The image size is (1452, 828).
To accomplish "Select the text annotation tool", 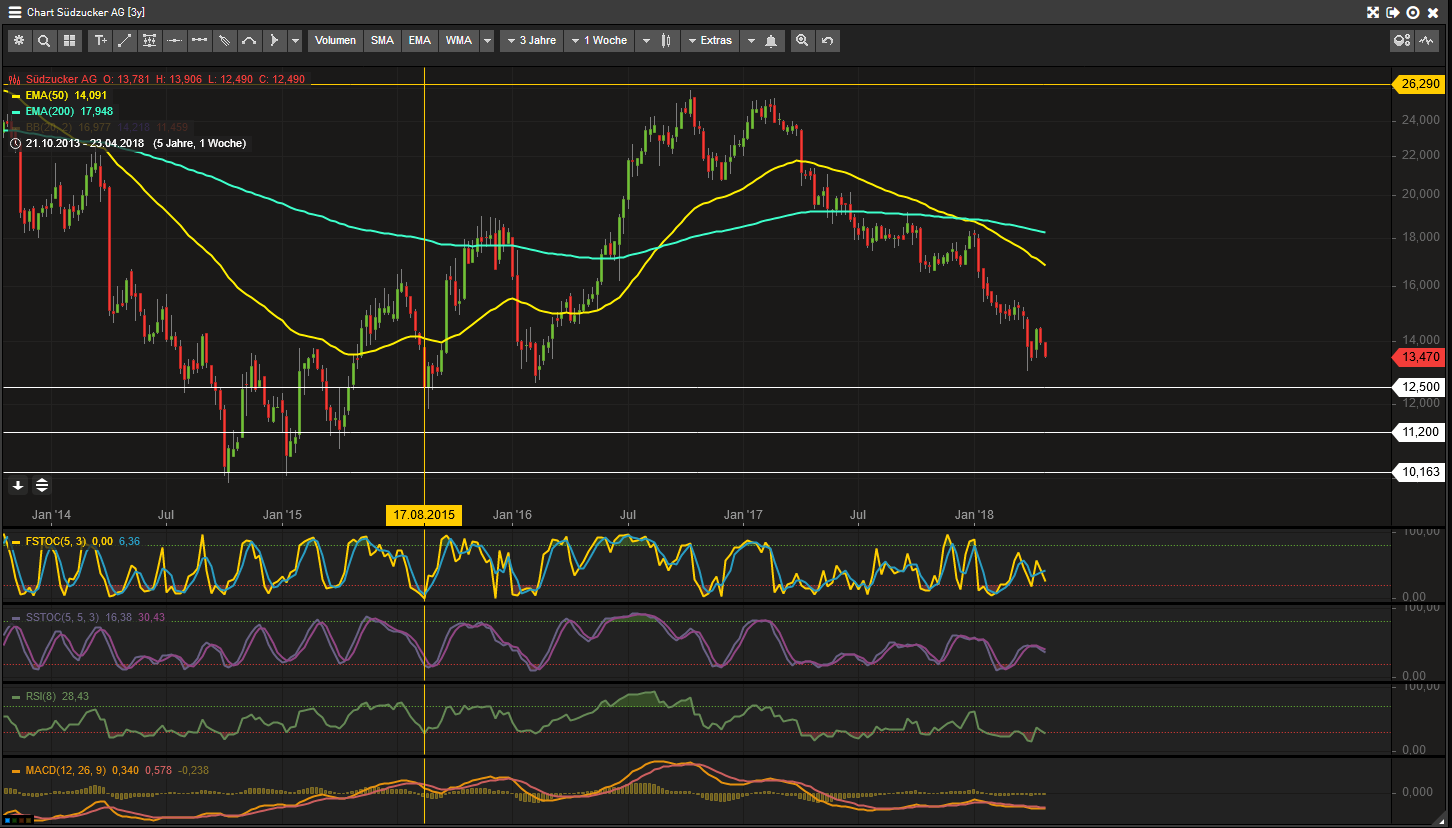I will 100,41.
